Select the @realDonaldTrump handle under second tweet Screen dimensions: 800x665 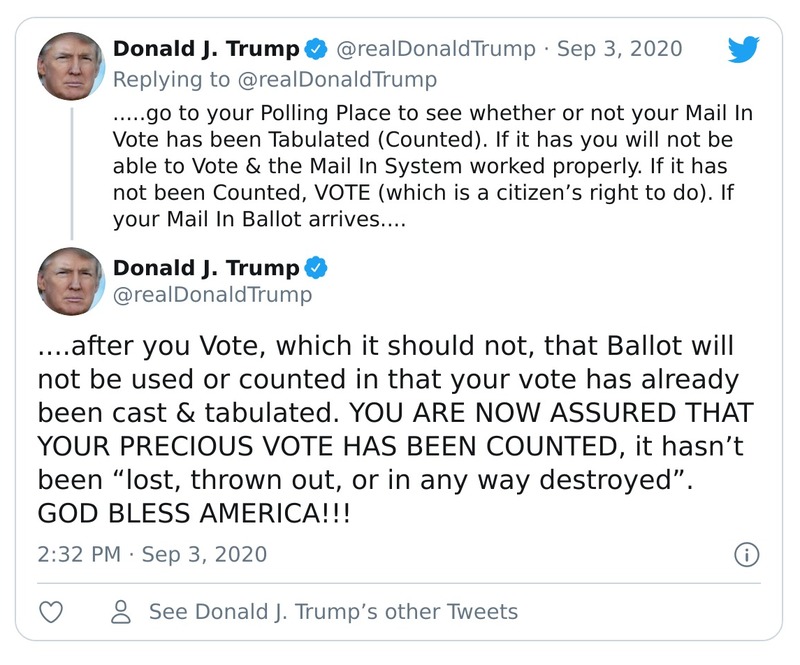click(x=212, y=295)
